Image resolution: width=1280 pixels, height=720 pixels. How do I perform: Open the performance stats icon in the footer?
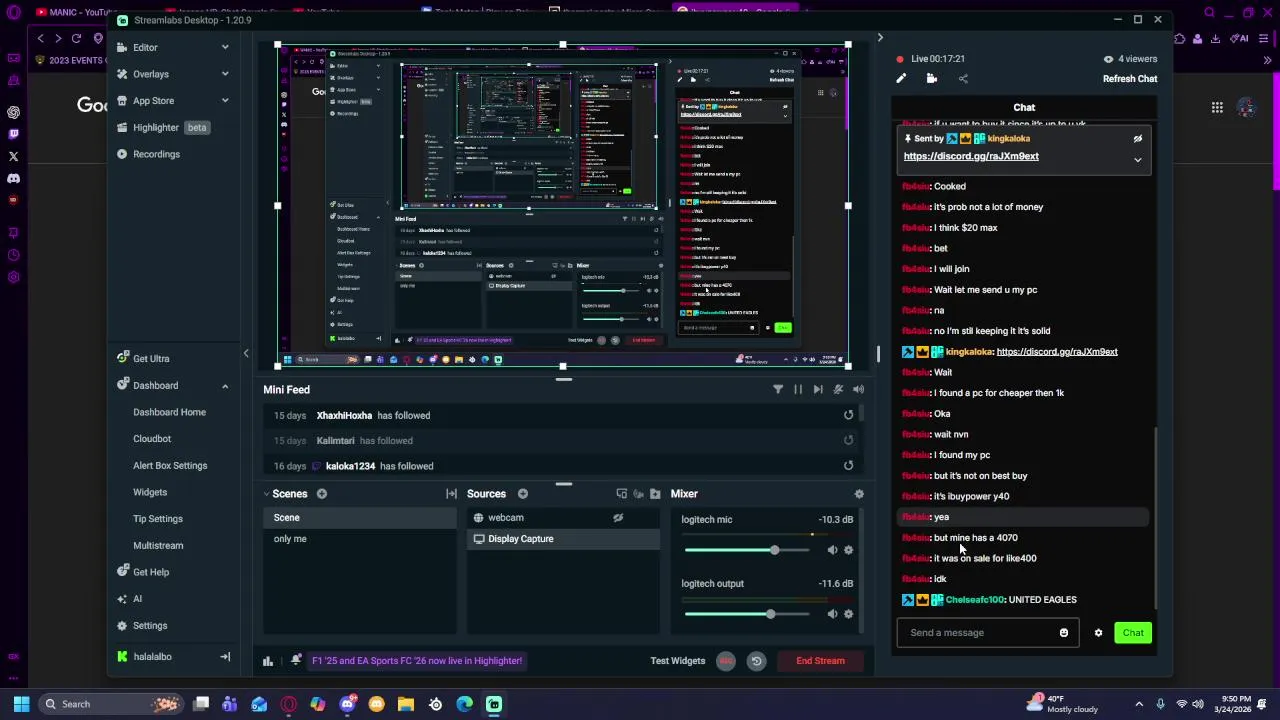point(268,661)
